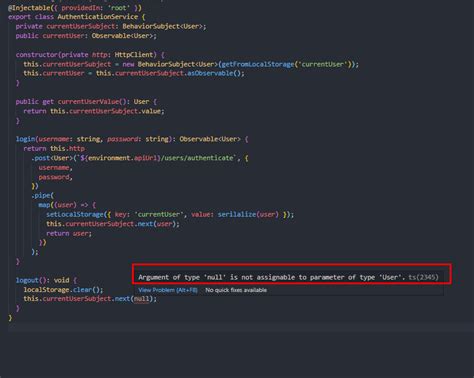Click the 'No quick fixes available' text
Viewport: 474px width, 378px height.
point(236,290)
